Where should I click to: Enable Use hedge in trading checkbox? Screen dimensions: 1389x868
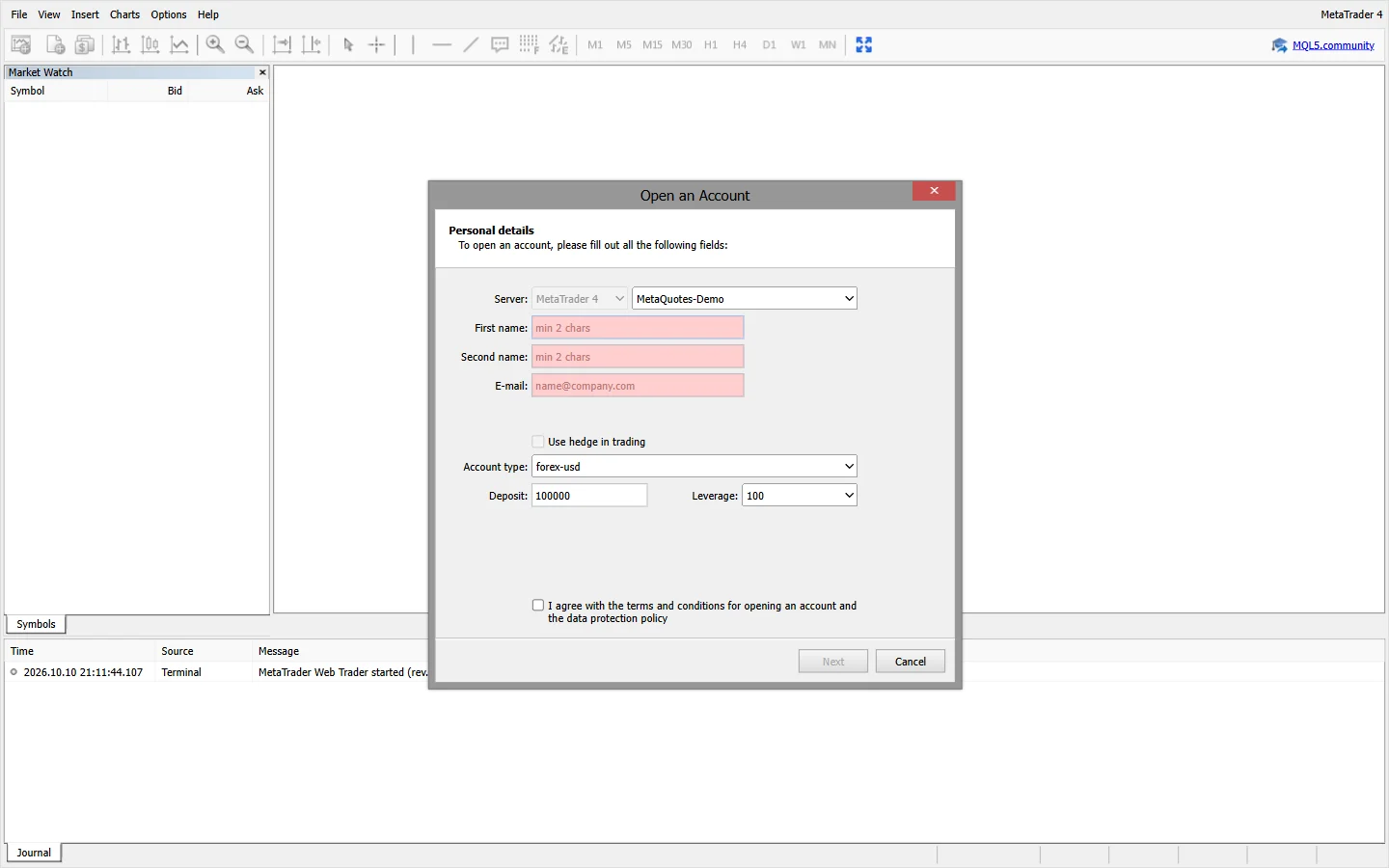point(538,442)
